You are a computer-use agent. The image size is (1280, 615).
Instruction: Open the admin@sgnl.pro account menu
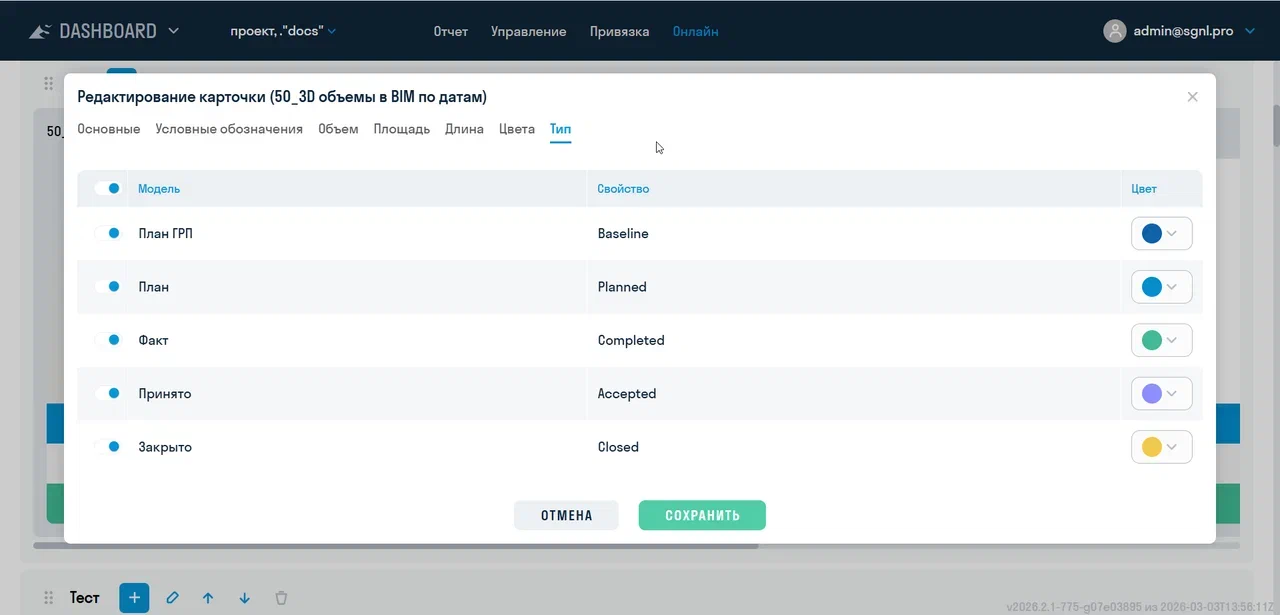click(1183, 31)
